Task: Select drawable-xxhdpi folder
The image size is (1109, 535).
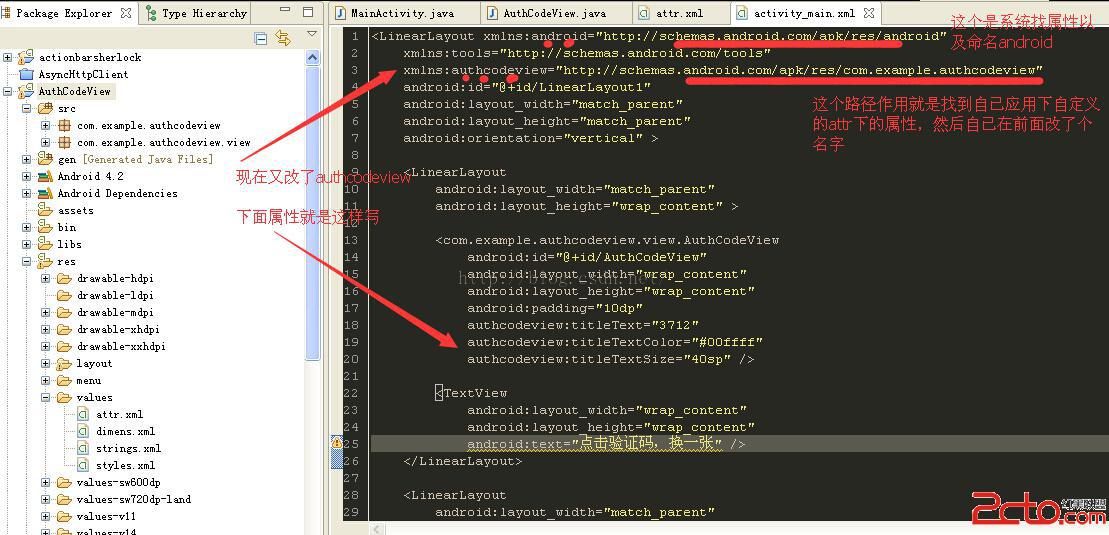Action: 121,346
